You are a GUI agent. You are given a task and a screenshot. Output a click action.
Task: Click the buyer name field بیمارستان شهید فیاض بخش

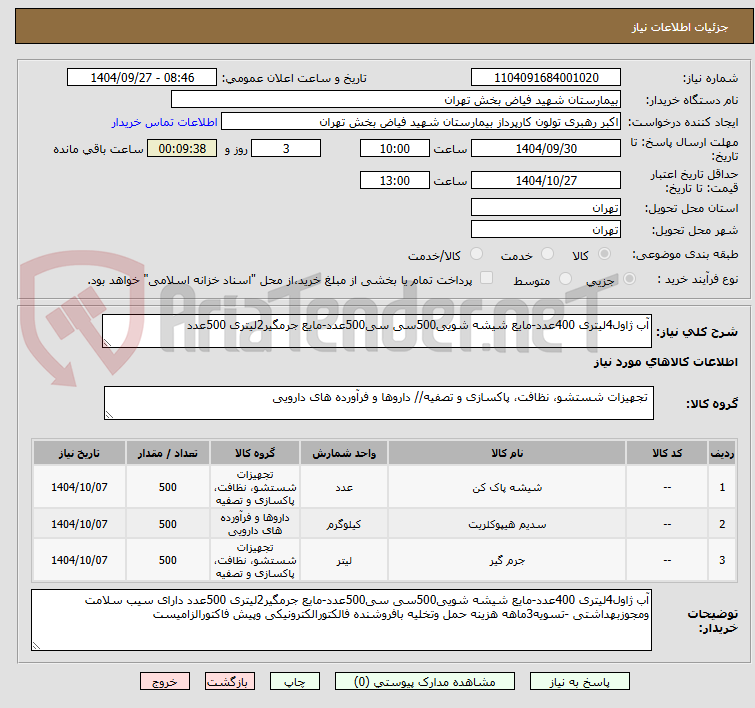396,100
